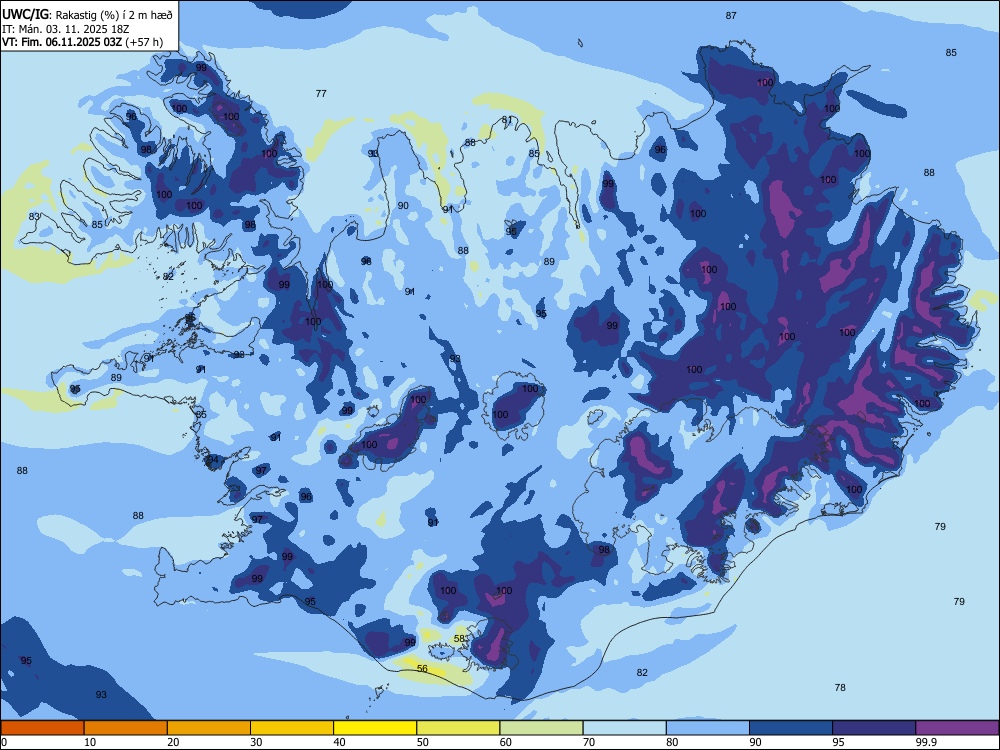Click the '56' value on the south coast

(x=422, y=668)
